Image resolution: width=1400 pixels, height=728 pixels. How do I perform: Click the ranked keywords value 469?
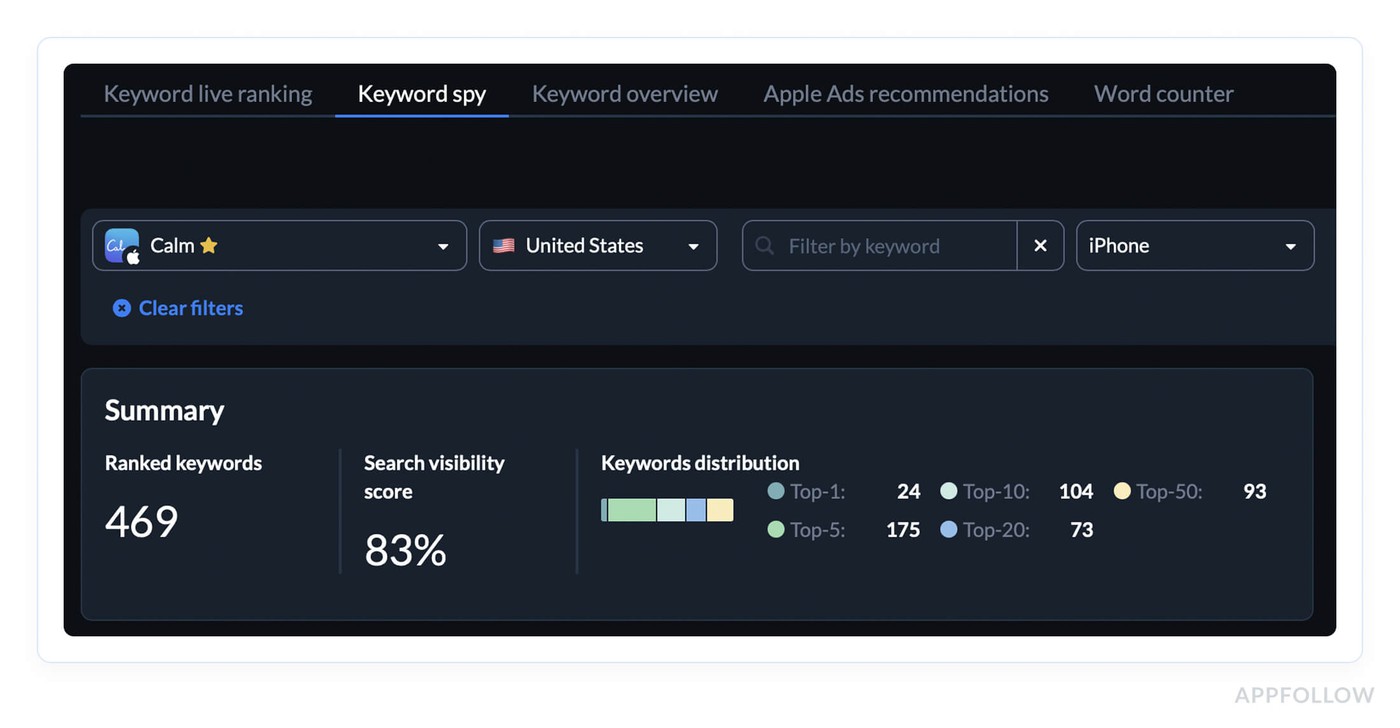142,521
